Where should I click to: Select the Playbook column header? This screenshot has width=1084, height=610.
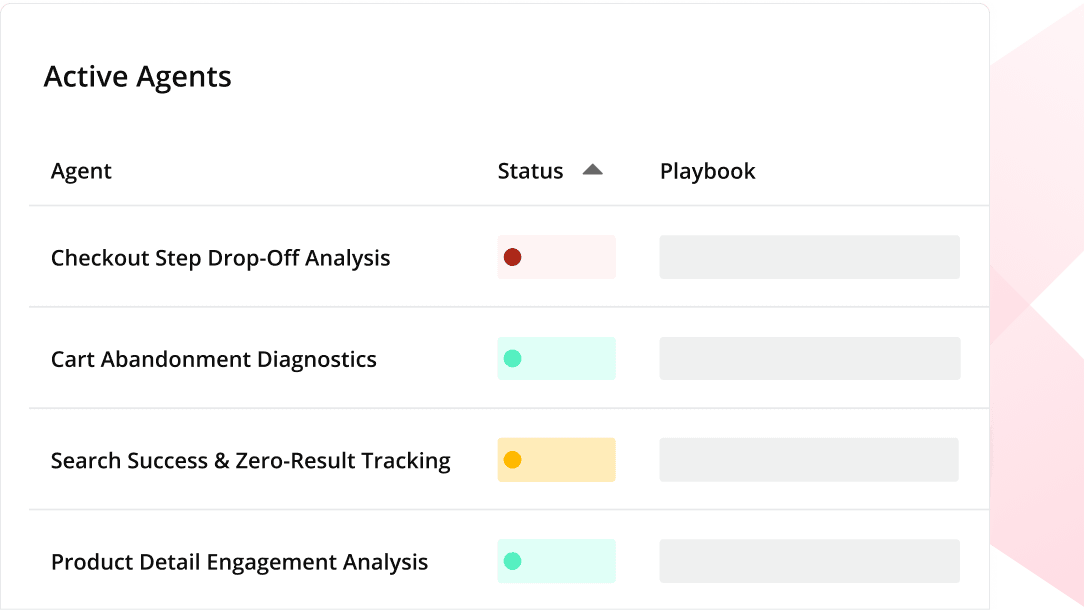pyautogui.click(x=707, y=171)
